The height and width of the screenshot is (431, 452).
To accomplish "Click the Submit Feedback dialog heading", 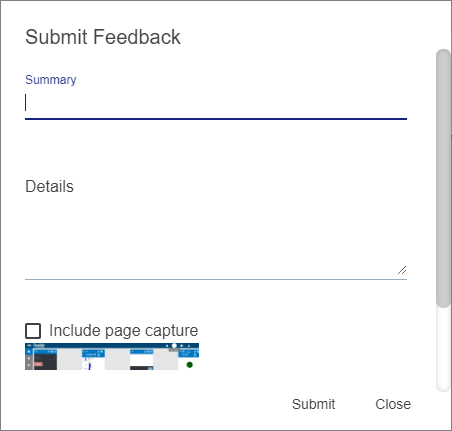I will pos(103,37).
